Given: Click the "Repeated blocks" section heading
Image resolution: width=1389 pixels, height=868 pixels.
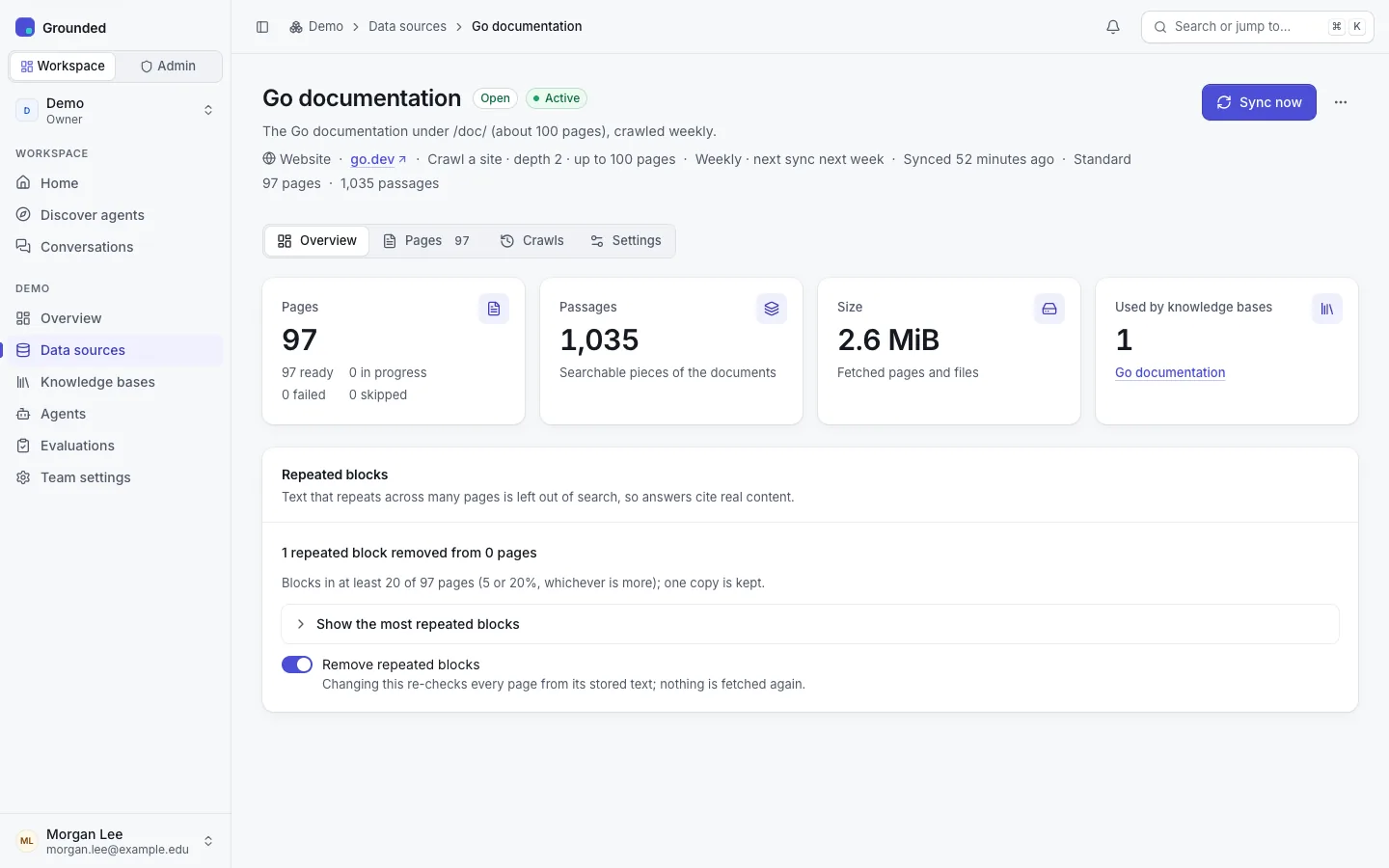Looking at the screenshot, I should coord(335,475).
